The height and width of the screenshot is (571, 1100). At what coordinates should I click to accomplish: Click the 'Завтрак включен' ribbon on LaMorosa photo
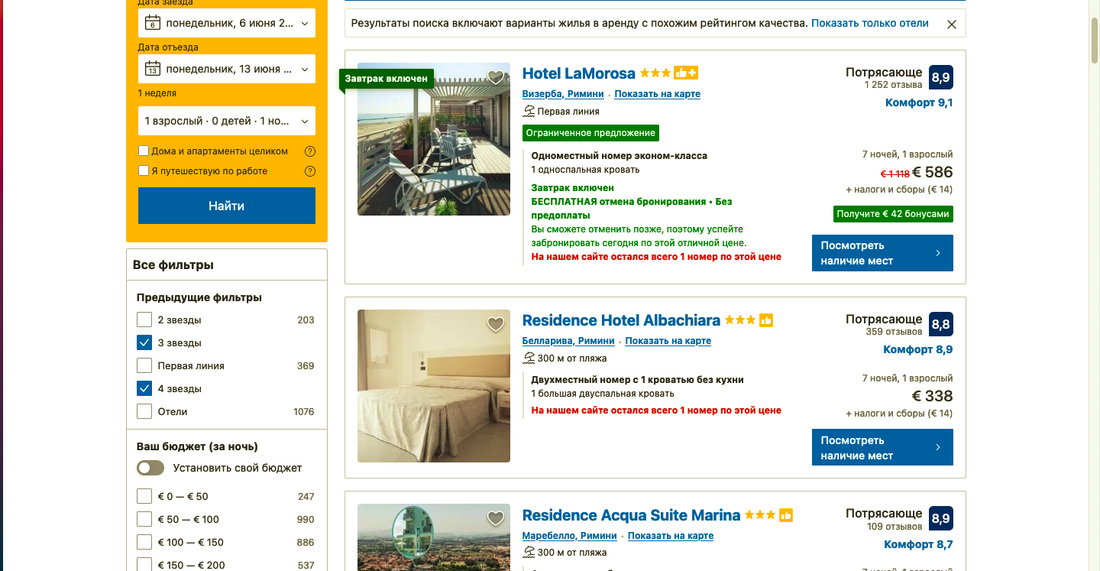click(x=386, y=79)
